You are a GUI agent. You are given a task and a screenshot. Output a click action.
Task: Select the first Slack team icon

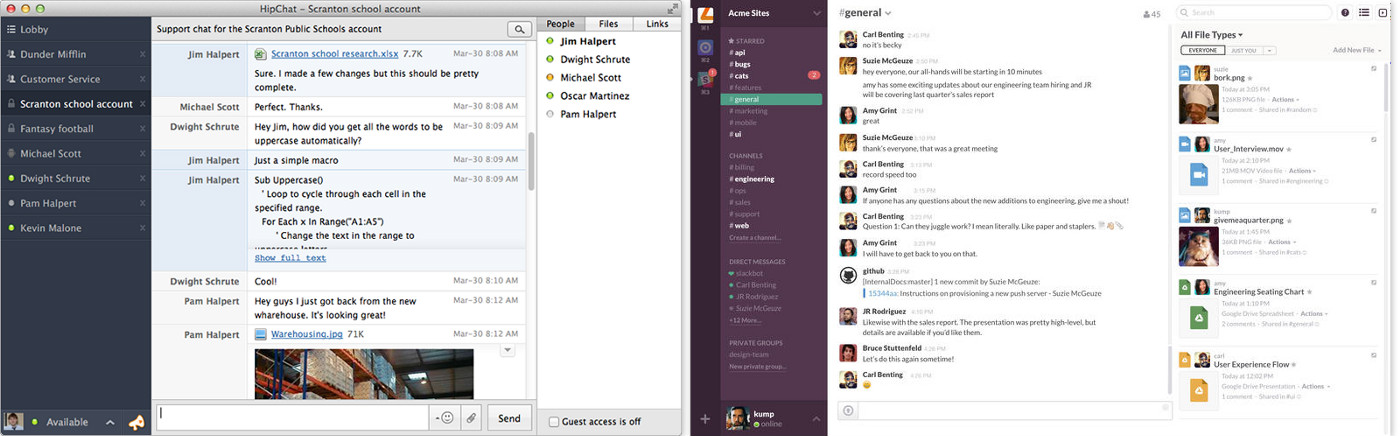click(705, 14)
